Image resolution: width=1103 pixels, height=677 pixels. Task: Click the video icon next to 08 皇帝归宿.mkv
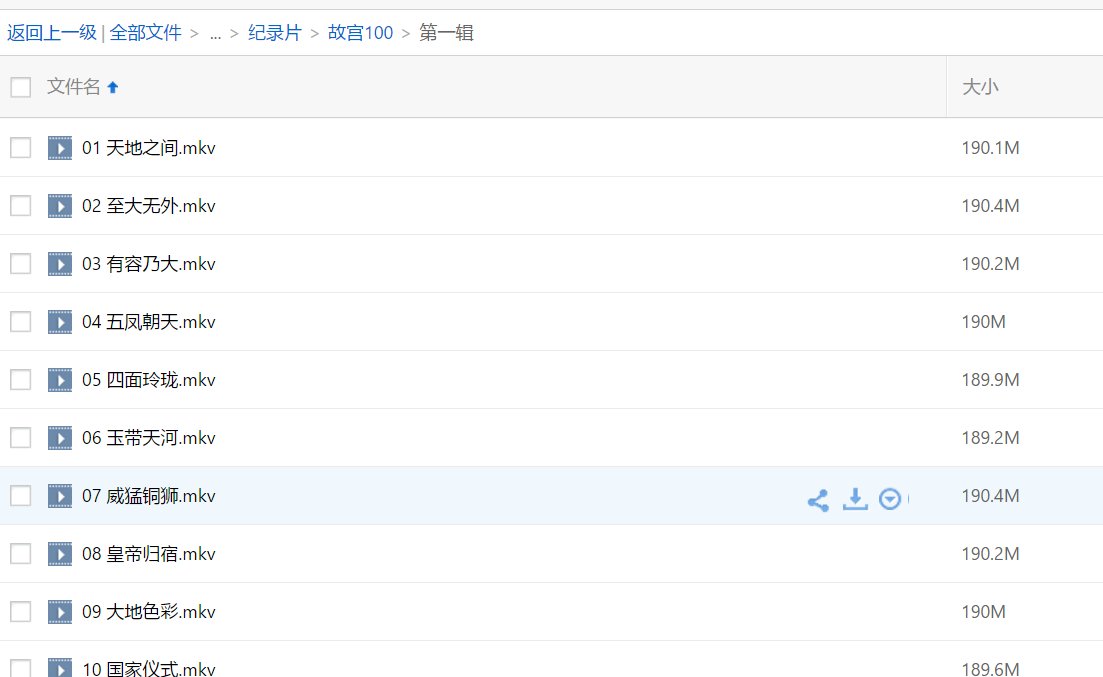(59, 553)
